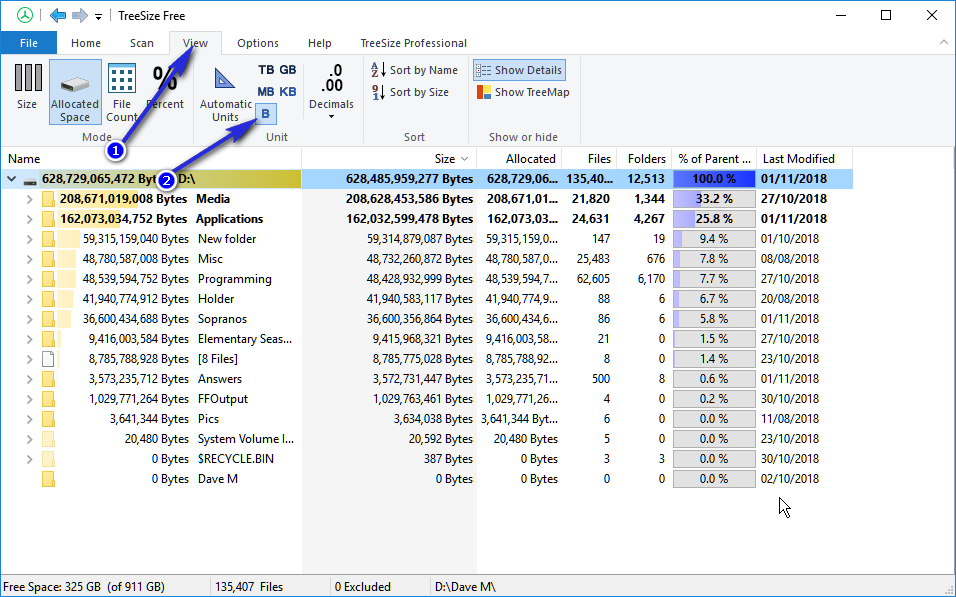
Task: Switch to the Home tab
Action: click(x=86, y=43)
